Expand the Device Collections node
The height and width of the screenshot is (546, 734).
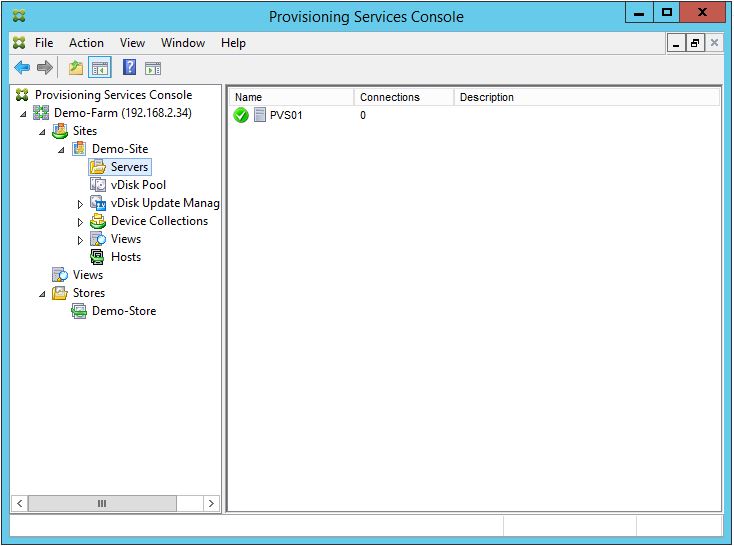pos(80,222)
